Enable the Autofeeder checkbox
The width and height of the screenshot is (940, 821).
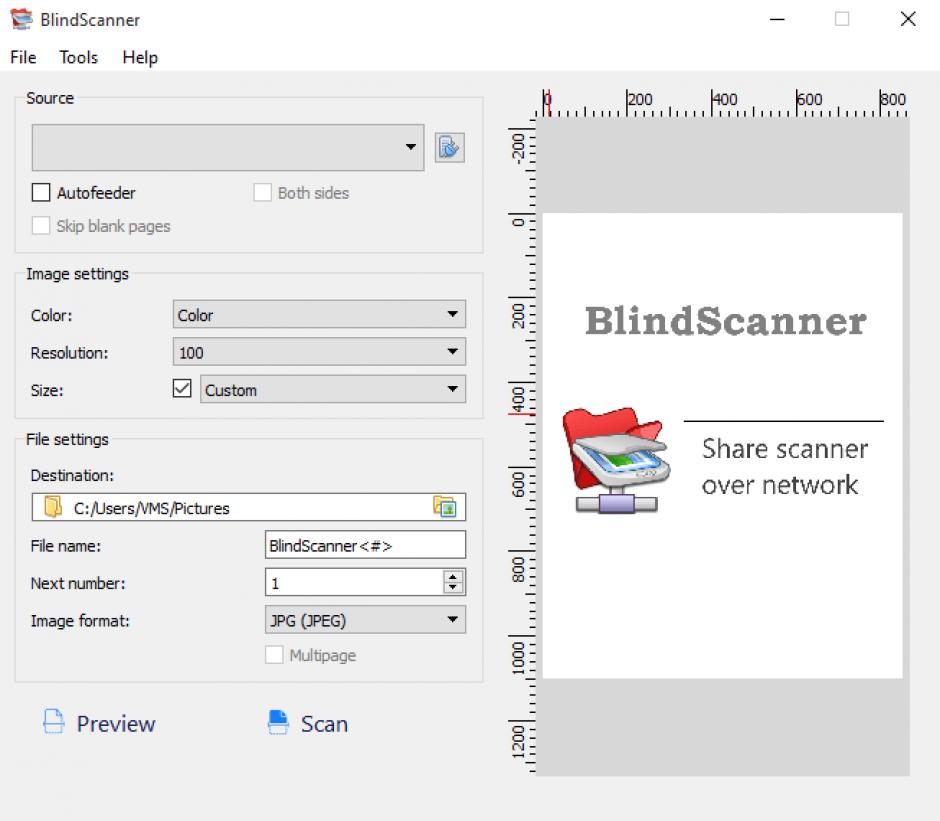(x=41, y=193)
